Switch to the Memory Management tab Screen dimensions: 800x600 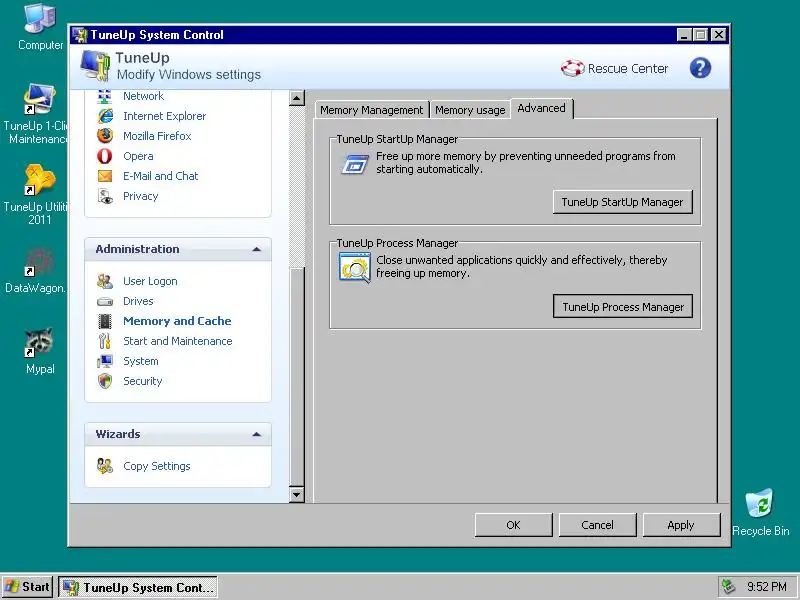[371, 110]
